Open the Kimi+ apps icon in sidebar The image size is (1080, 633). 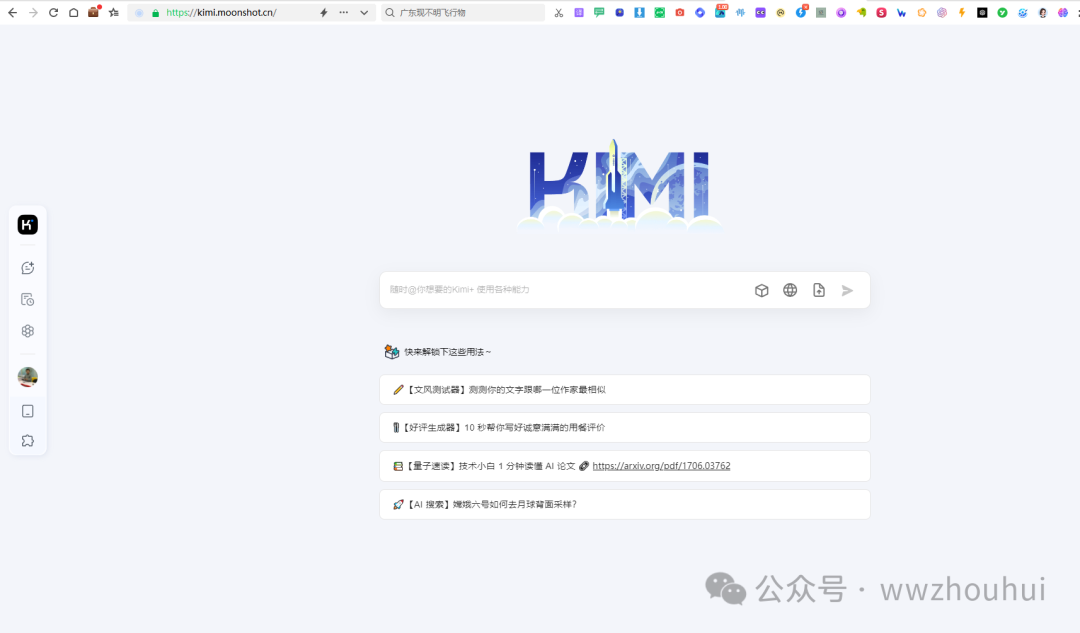pos(28,331)
